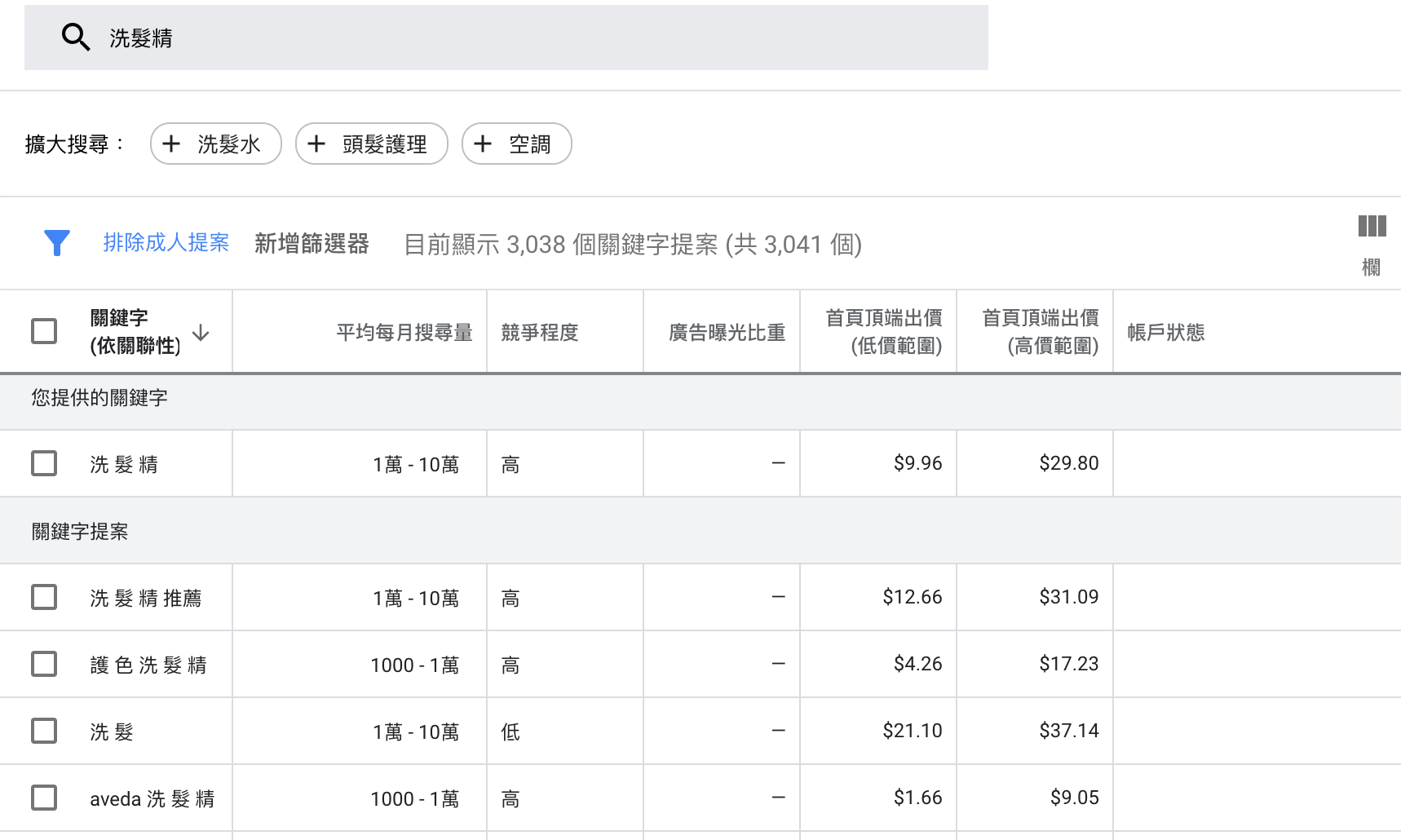The height and width of the screenshot is (840, 1401).
Task: Focus the keyword search field 洗髮精
Action: pos(506,38)
